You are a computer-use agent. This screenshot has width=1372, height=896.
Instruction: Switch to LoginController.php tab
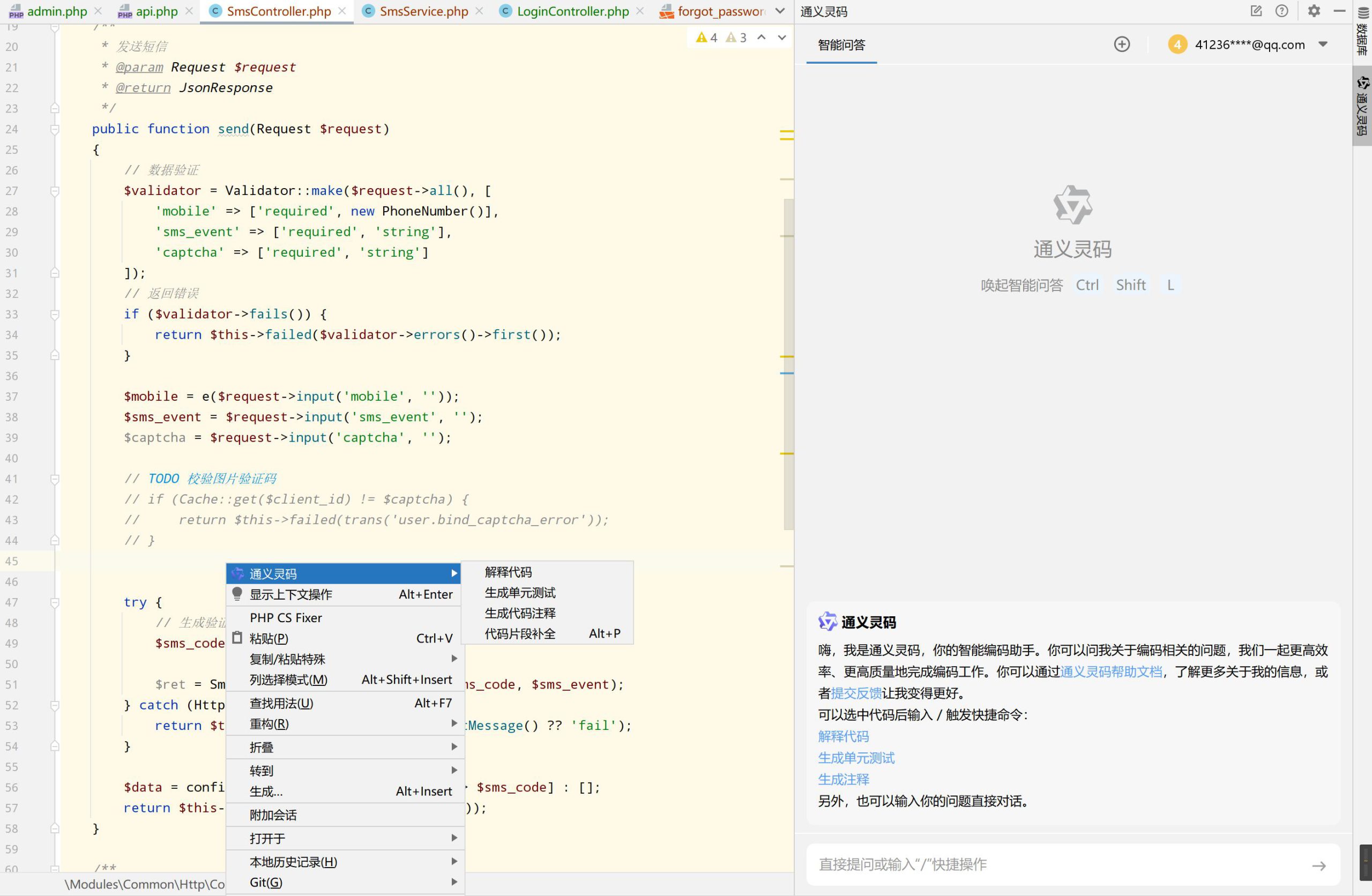click(x=572, y=11)
